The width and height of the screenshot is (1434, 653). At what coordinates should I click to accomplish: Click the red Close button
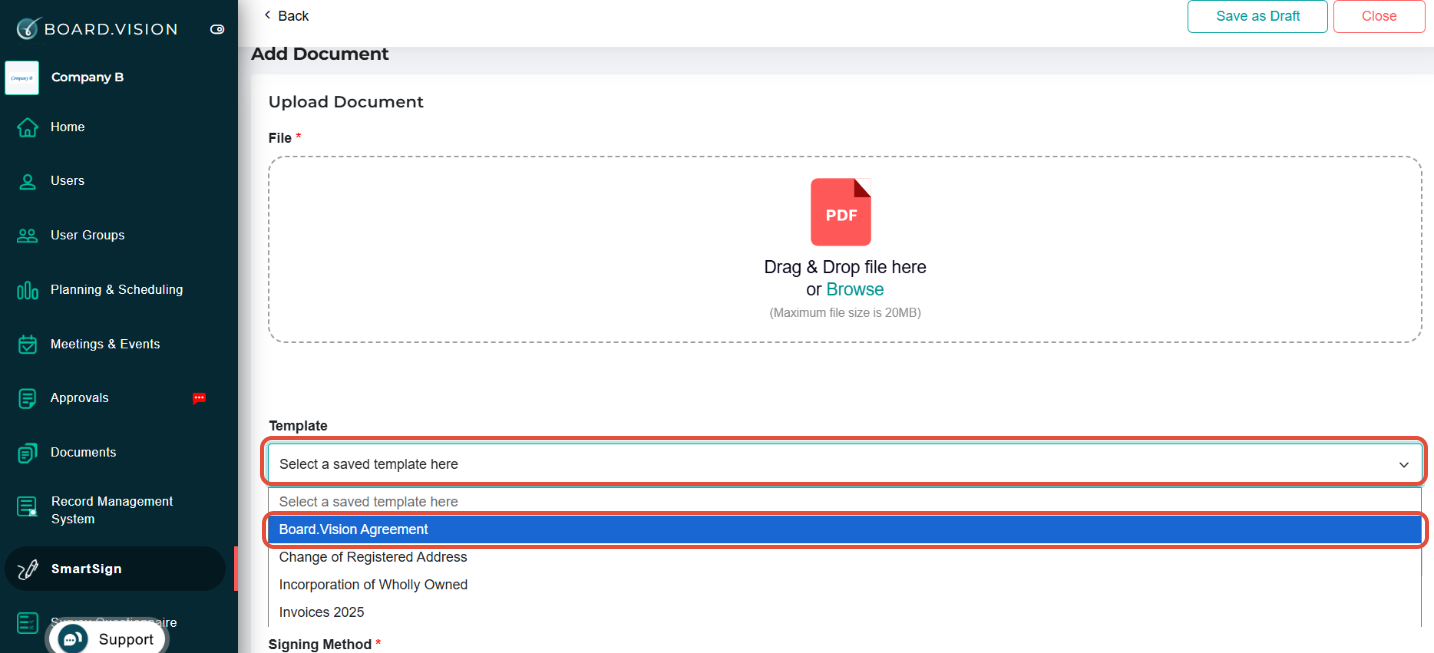coord(1379,16)
